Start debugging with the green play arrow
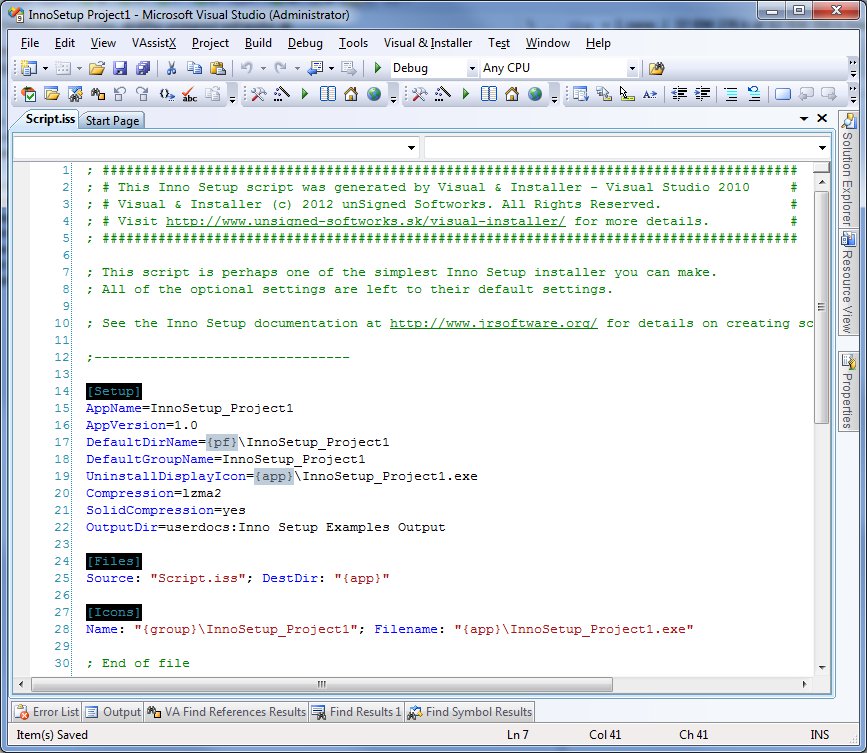This screenshot has height=753, width=867. 378,68
